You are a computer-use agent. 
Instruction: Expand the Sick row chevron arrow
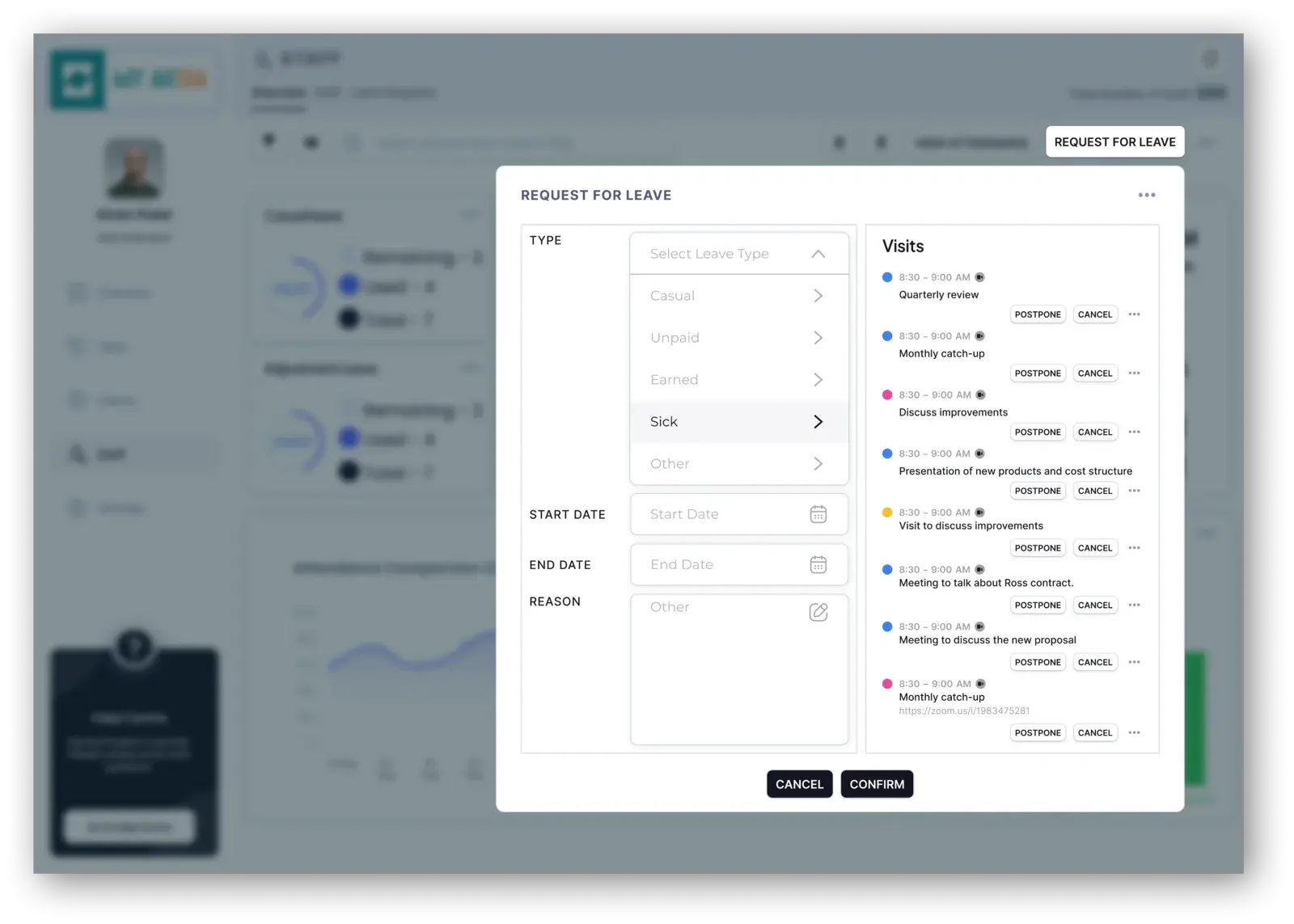818,422
